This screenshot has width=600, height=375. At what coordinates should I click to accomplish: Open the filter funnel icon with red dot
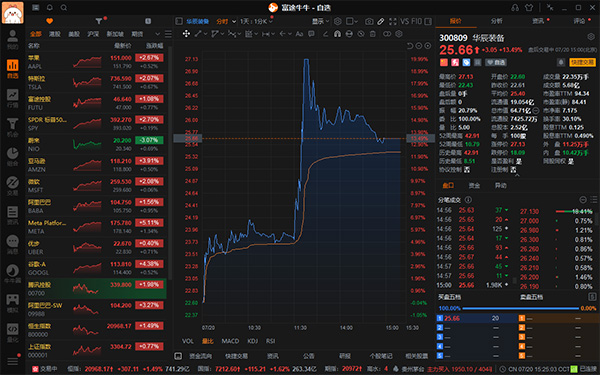[x=99, y=21]
